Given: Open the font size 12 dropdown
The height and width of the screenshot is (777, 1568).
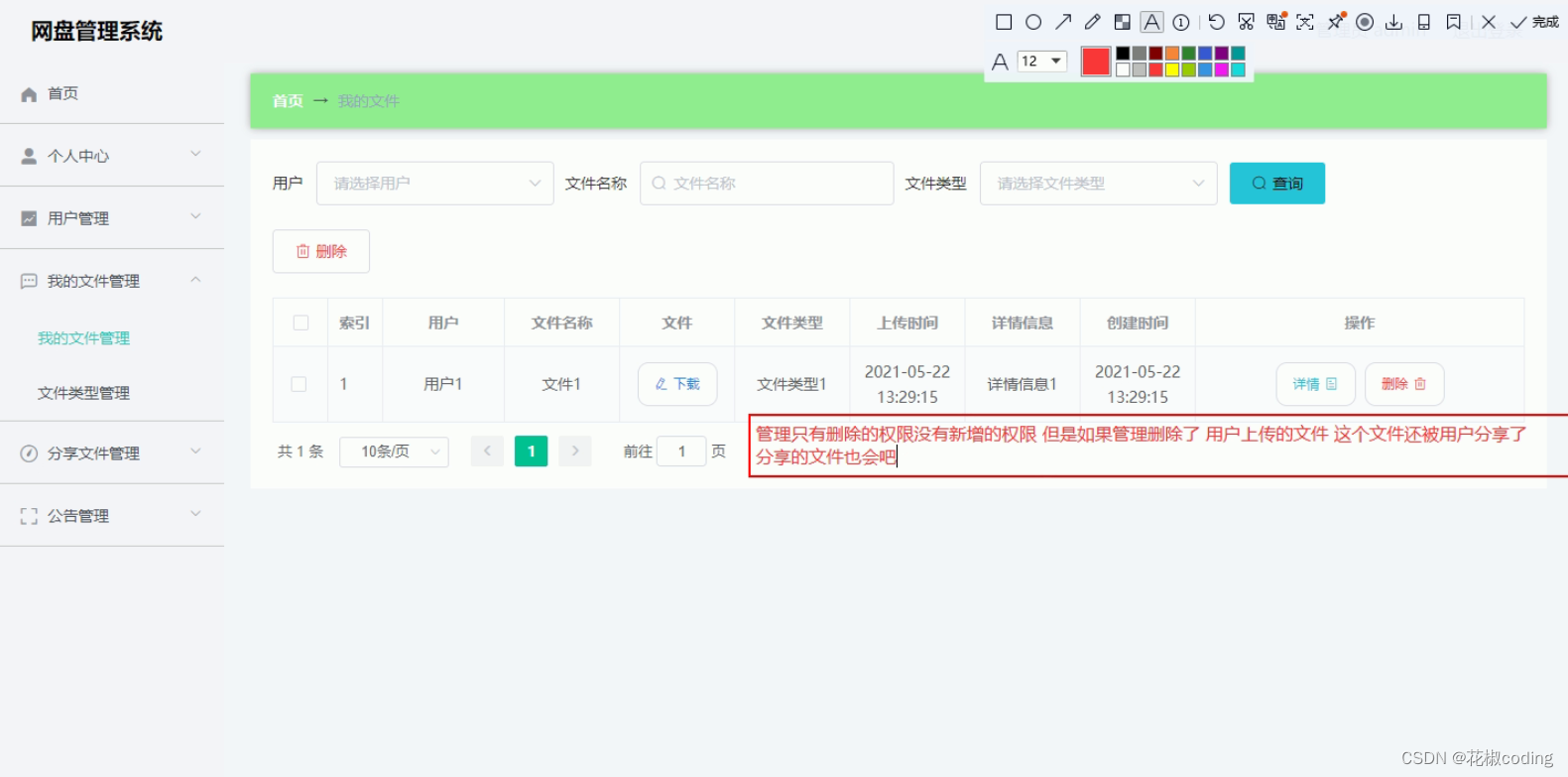Looking at the screenshot, I should click(x=1042, y=61).
